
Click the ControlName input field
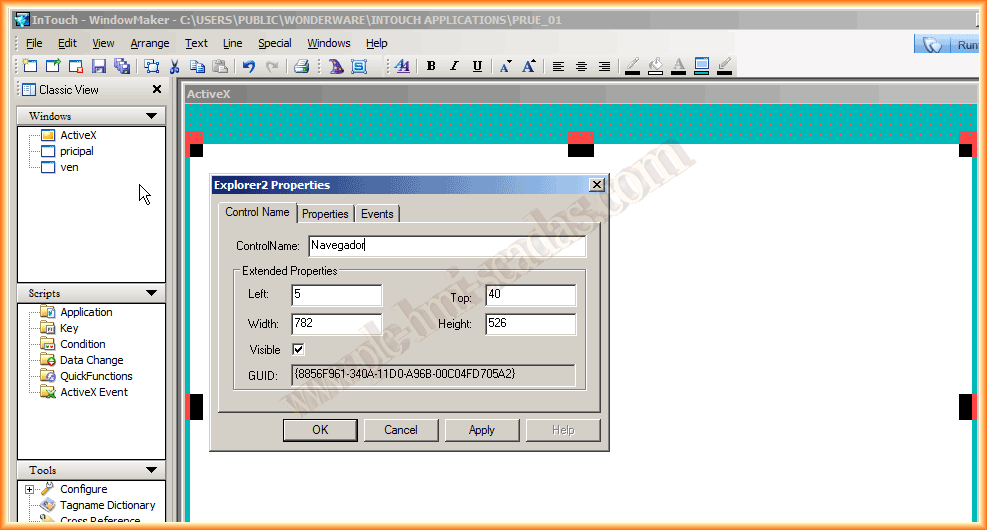440,245
